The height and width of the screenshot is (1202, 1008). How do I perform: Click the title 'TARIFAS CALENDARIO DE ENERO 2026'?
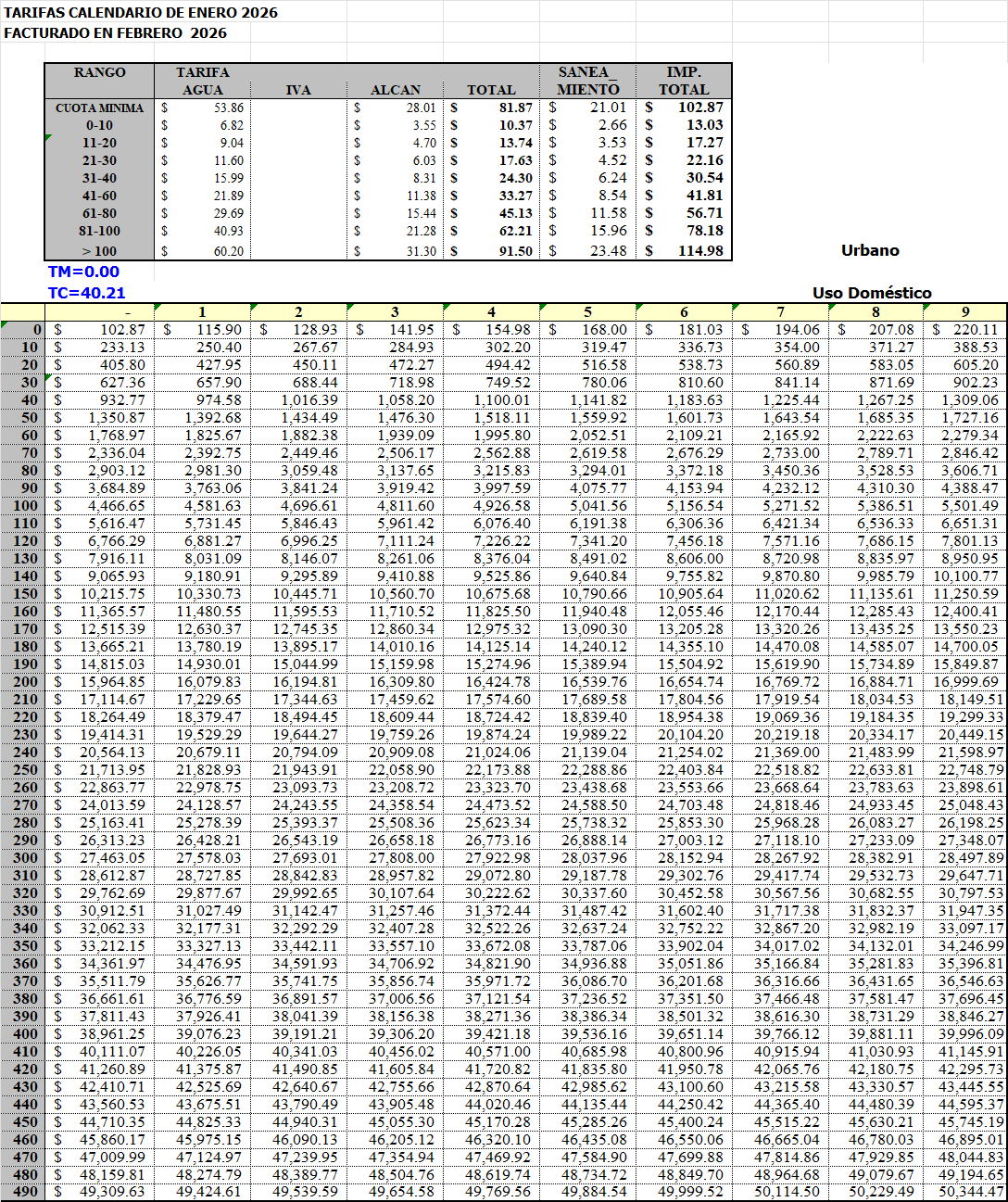141,13
